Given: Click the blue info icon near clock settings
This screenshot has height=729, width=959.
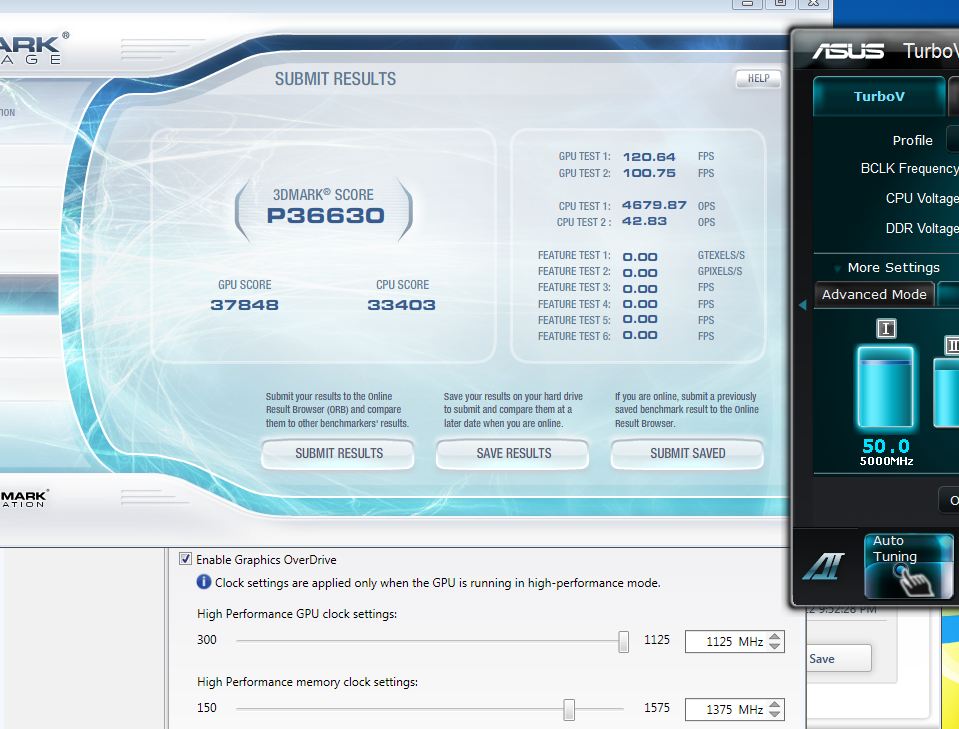Looking at the screenshot, I should [204, 582].
